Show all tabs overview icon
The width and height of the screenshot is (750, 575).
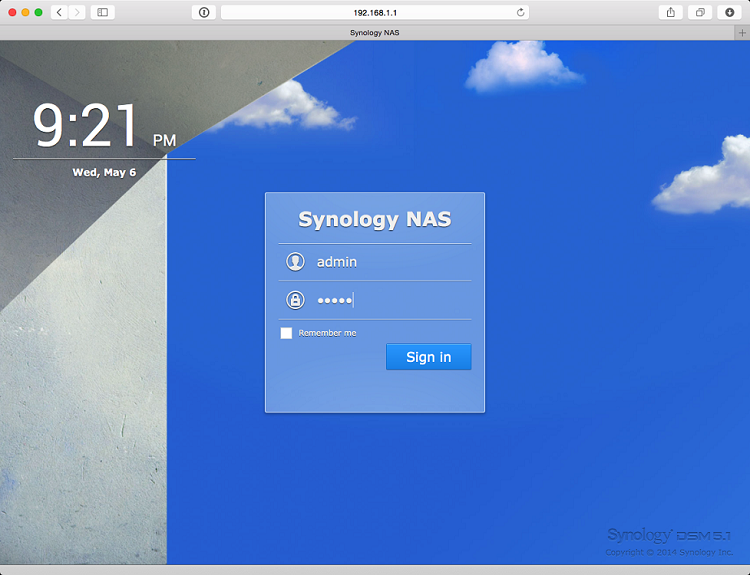[700, 12]
